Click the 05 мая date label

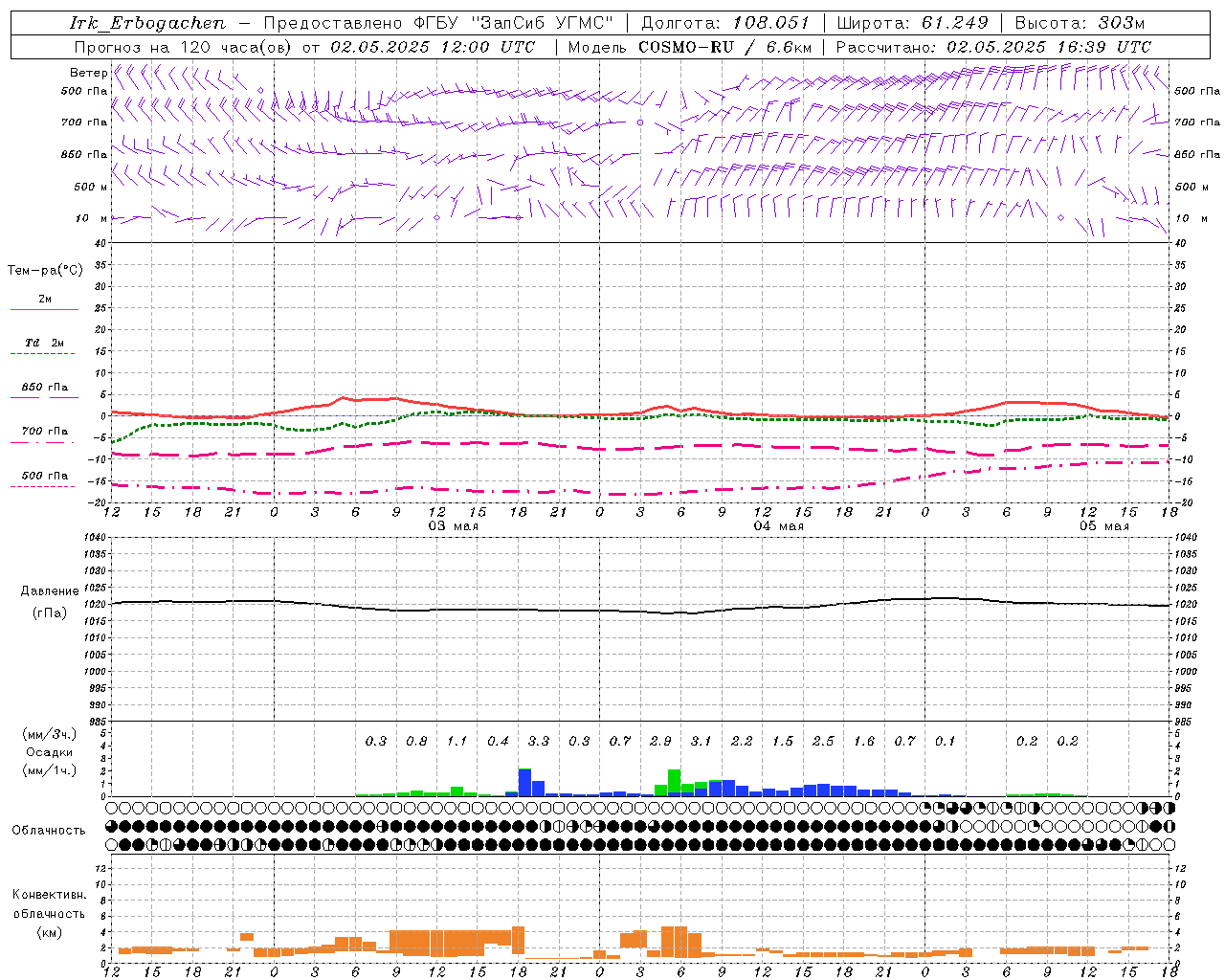point(1103,526)
